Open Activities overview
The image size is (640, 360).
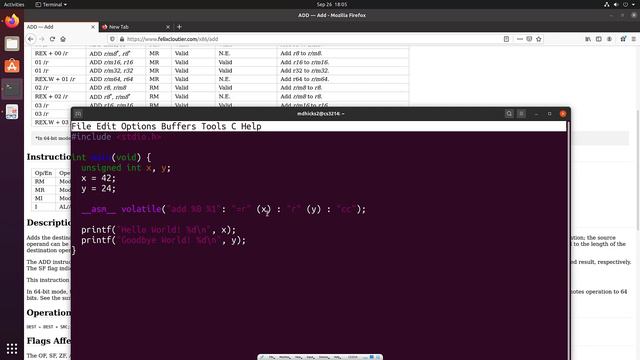[x=14, y=4]
